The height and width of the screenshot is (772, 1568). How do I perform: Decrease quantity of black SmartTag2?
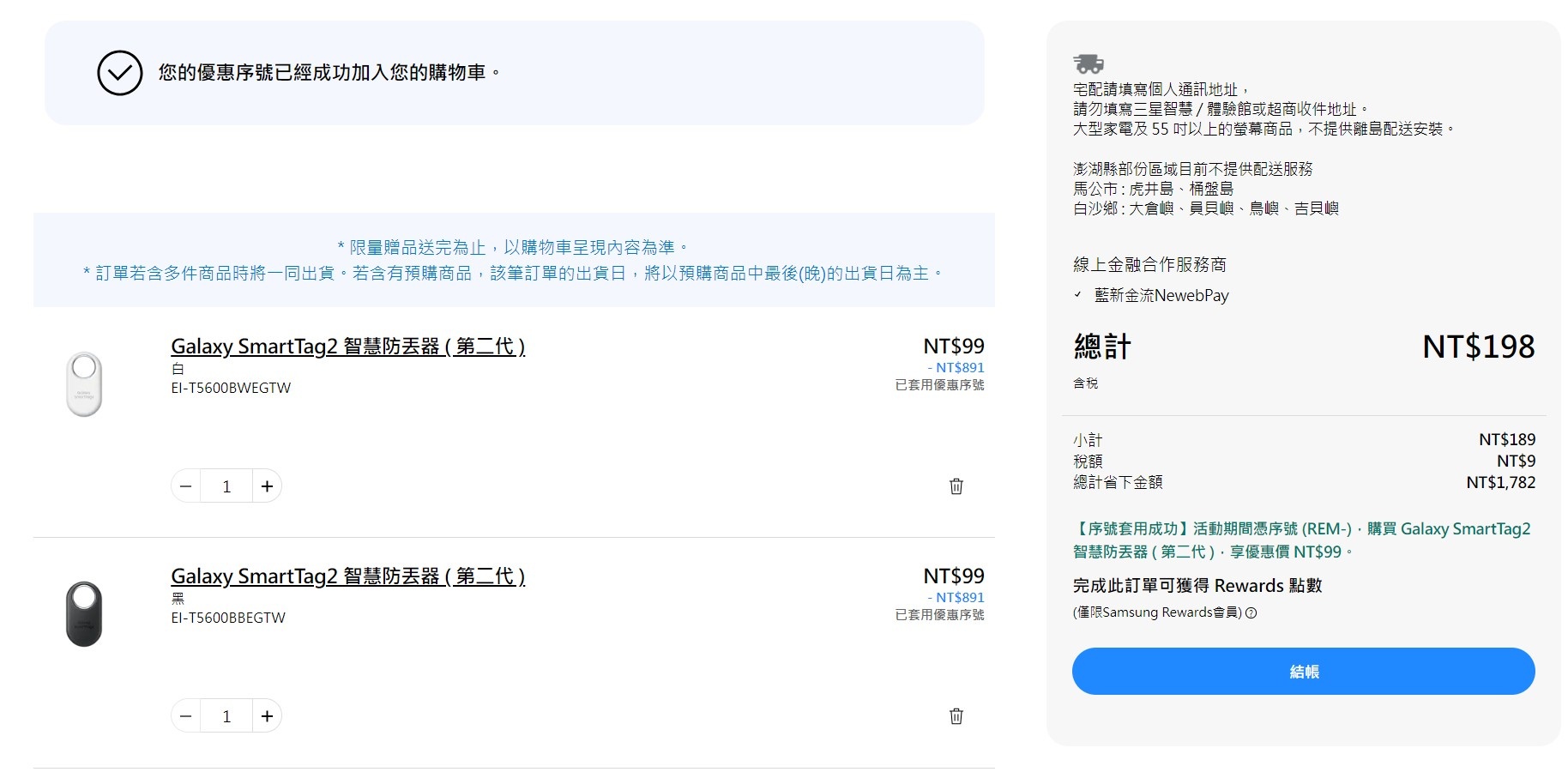click(x=186, y=716)
